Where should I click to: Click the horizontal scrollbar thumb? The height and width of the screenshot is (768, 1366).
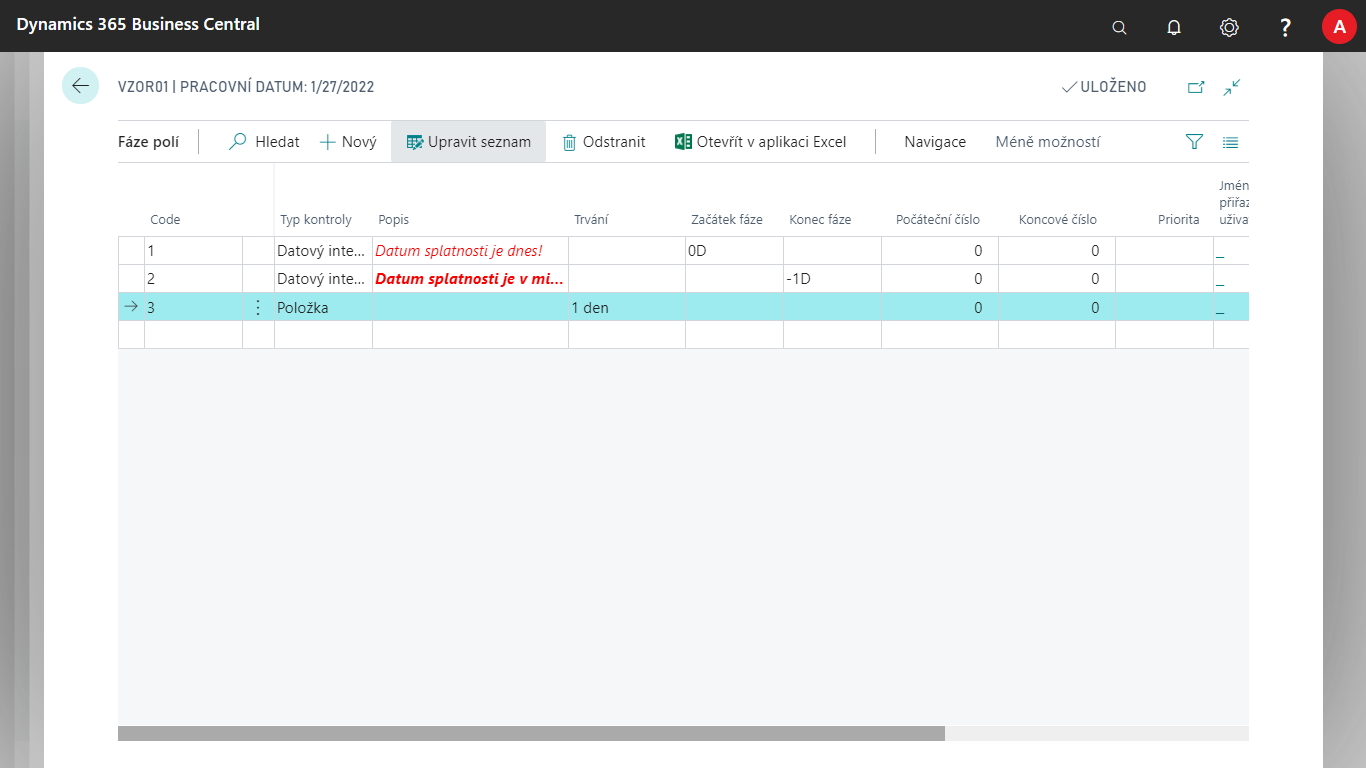tap(530, 733)
